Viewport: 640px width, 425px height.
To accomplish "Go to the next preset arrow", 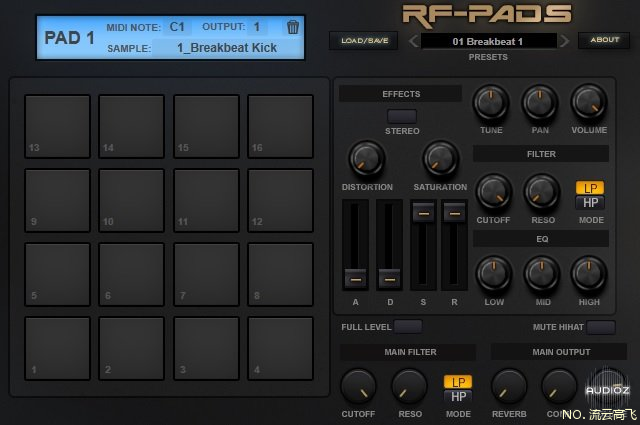I will (564, 41).
